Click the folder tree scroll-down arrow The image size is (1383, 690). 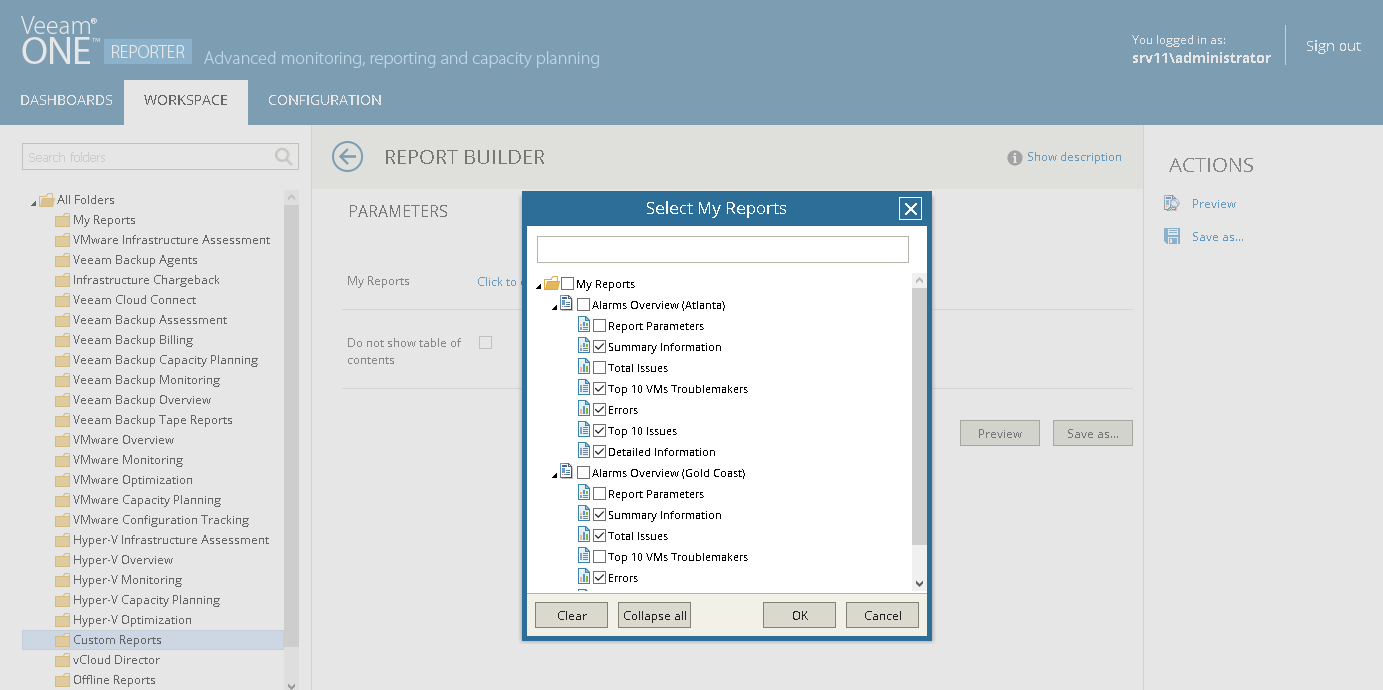click(x=291, y=684)
